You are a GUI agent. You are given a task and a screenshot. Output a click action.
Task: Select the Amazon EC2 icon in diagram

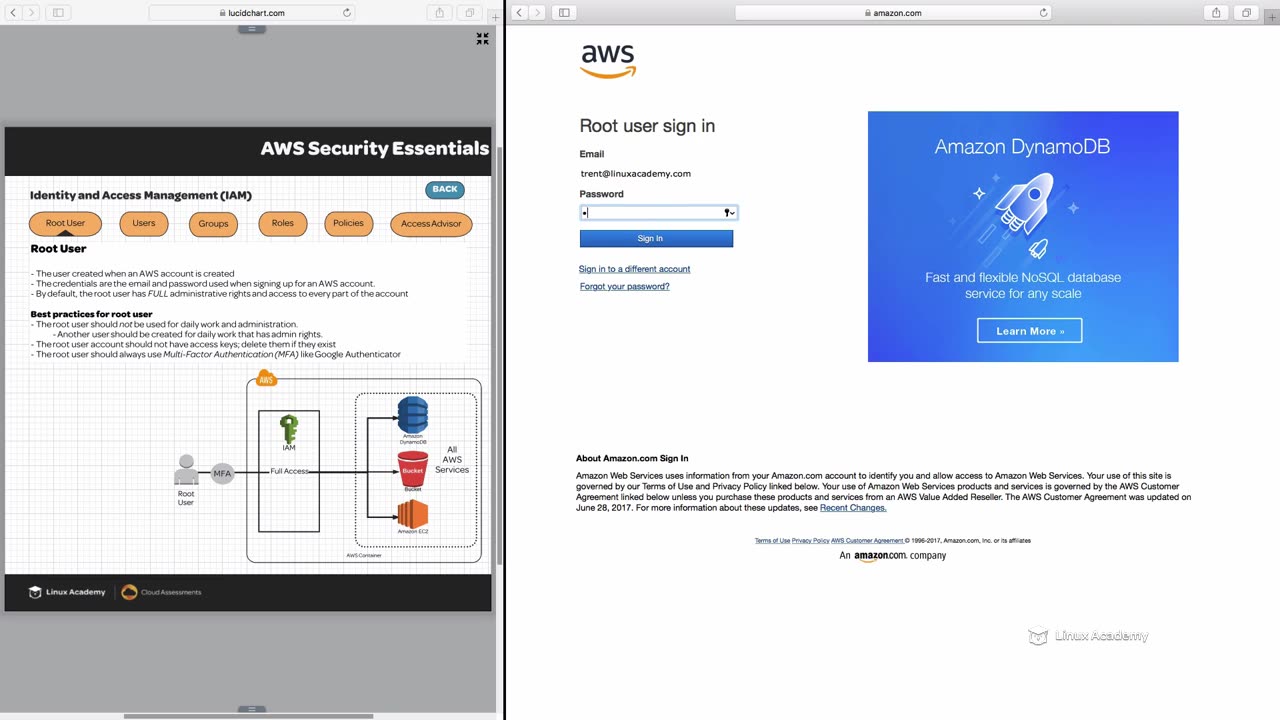[x=412, y=514]
